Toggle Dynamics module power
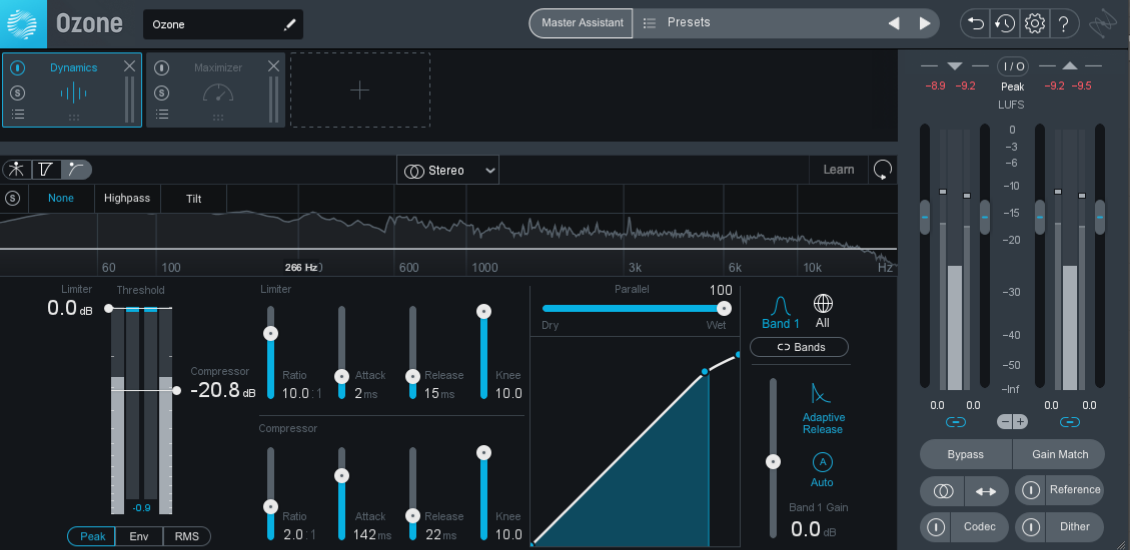 (x=18, y=68)
